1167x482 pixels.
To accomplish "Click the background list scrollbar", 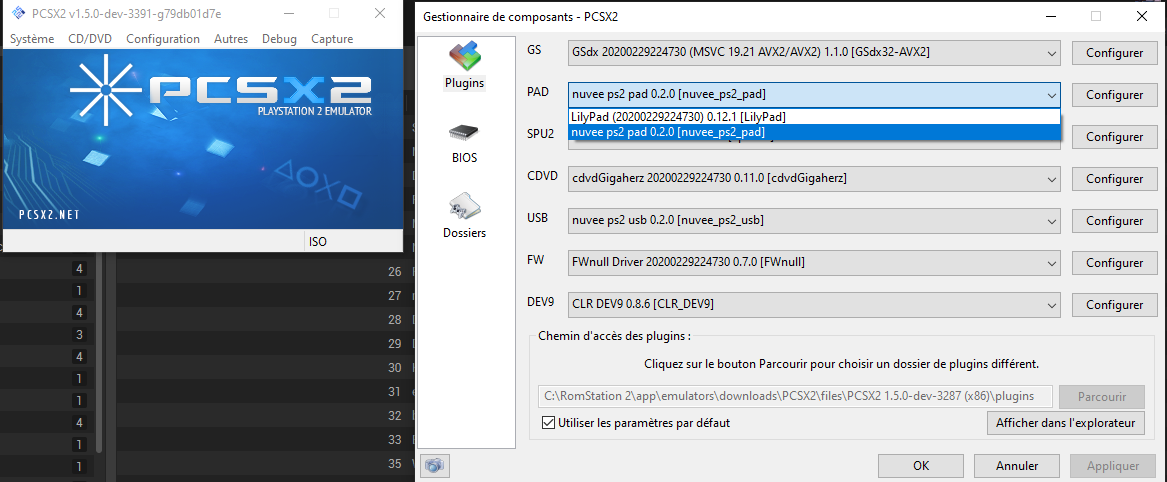I will coord(100,353).
